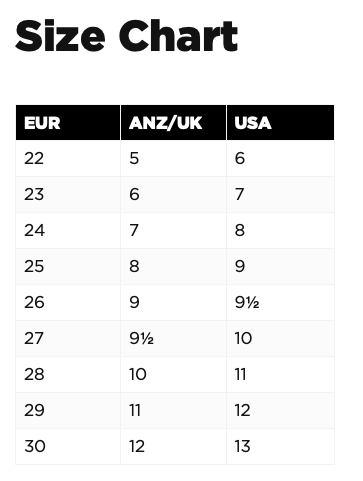Select the EUR column header
The image size is (363, 481).
click(x=68, y=123)
